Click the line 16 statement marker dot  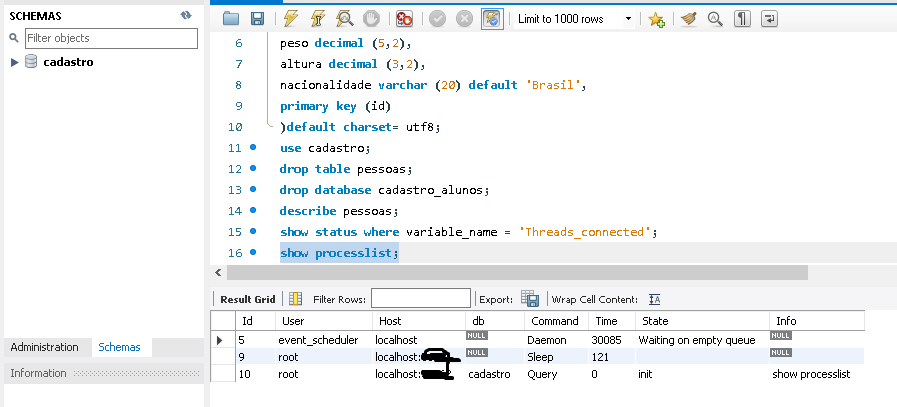[253, 252]
